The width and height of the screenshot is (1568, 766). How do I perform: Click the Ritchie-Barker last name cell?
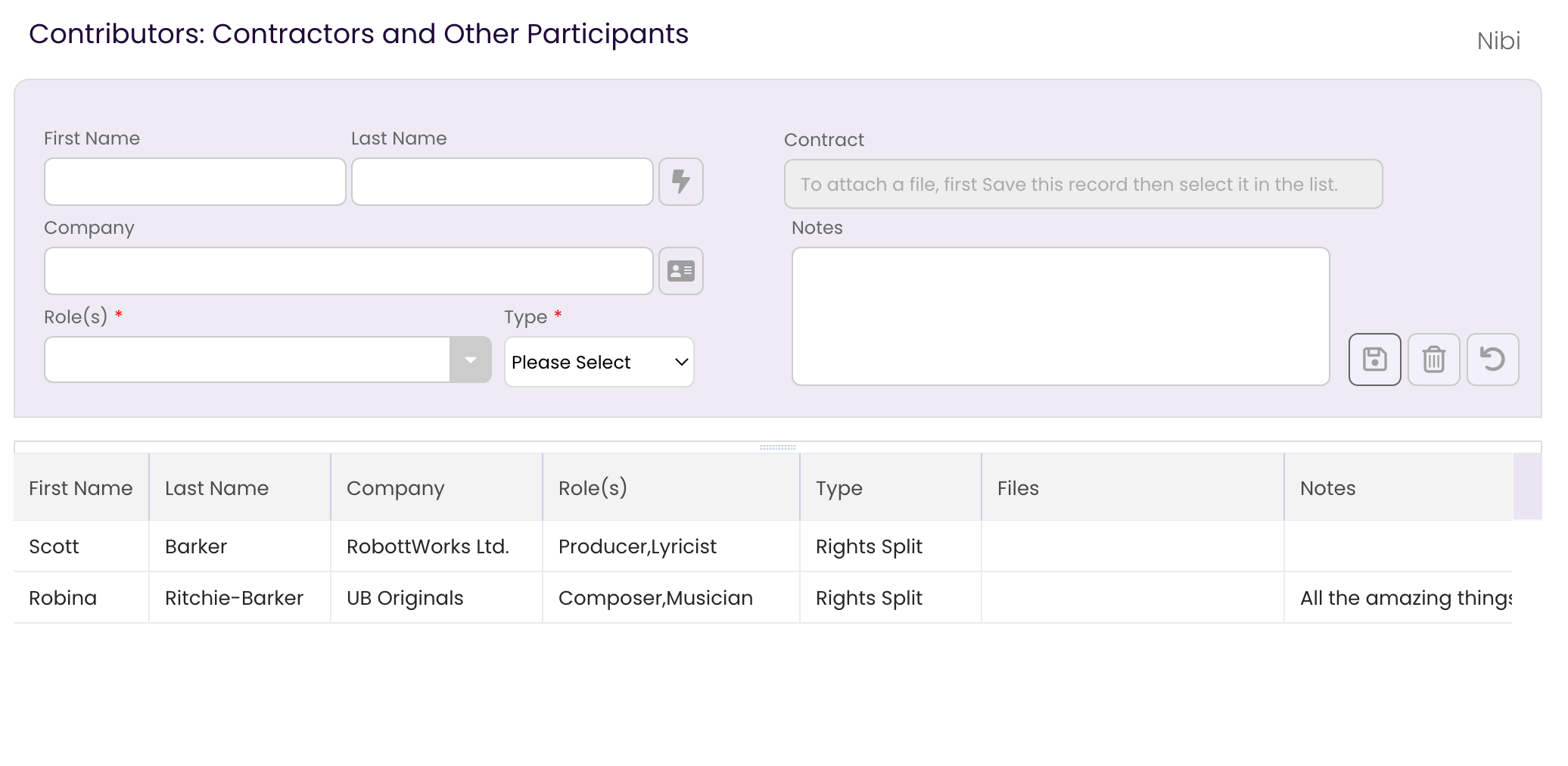tap(240, 598)
